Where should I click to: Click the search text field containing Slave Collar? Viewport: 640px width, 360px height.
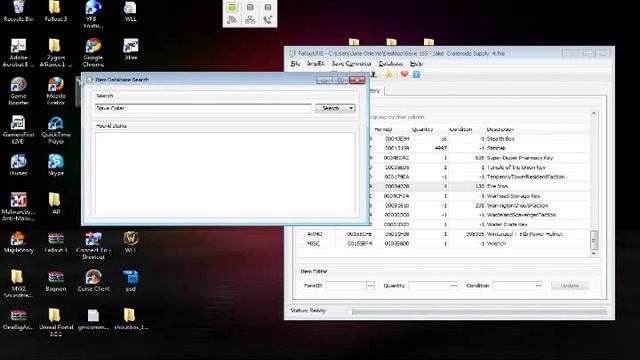(x=203, y=108)
